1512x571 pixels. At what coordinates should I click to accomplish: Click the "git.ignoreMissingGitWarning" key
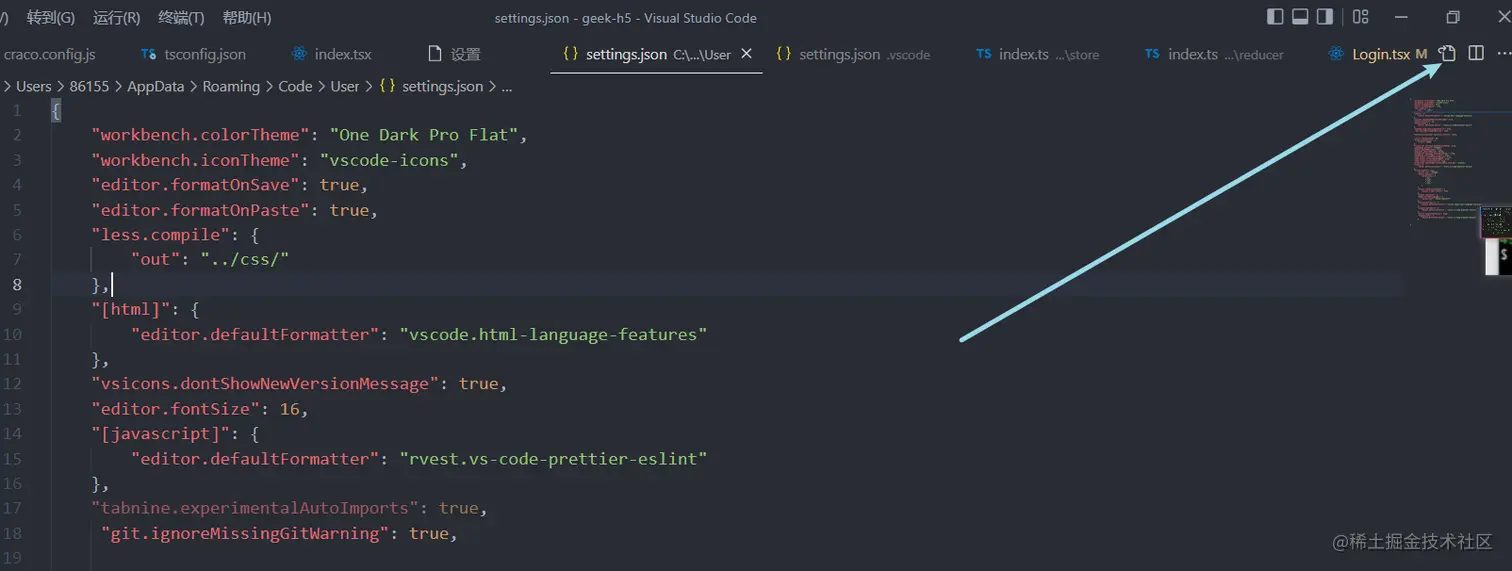(244, 533)
